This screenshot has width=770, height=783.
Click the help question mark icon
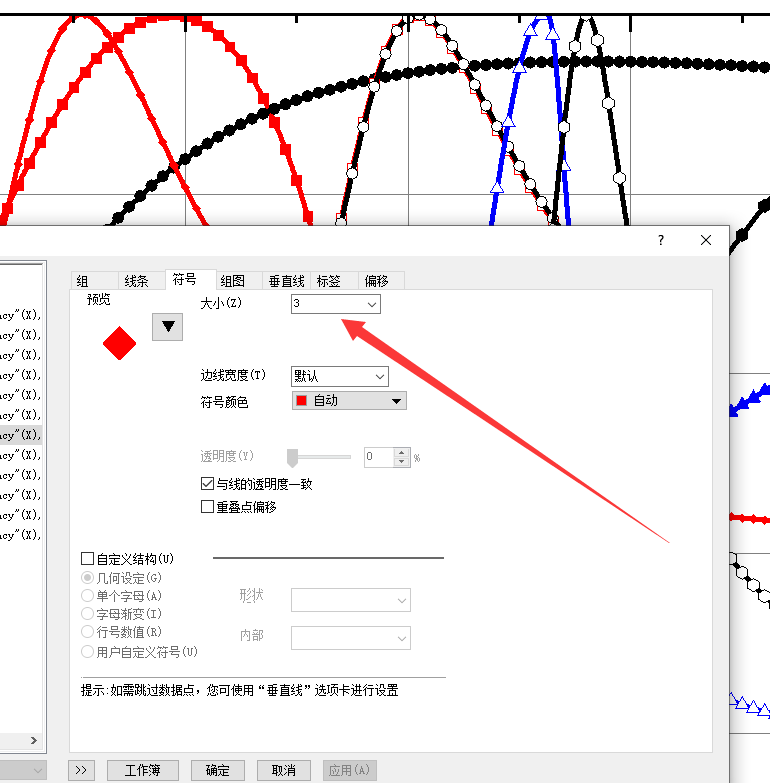click(x=661, y=240)
